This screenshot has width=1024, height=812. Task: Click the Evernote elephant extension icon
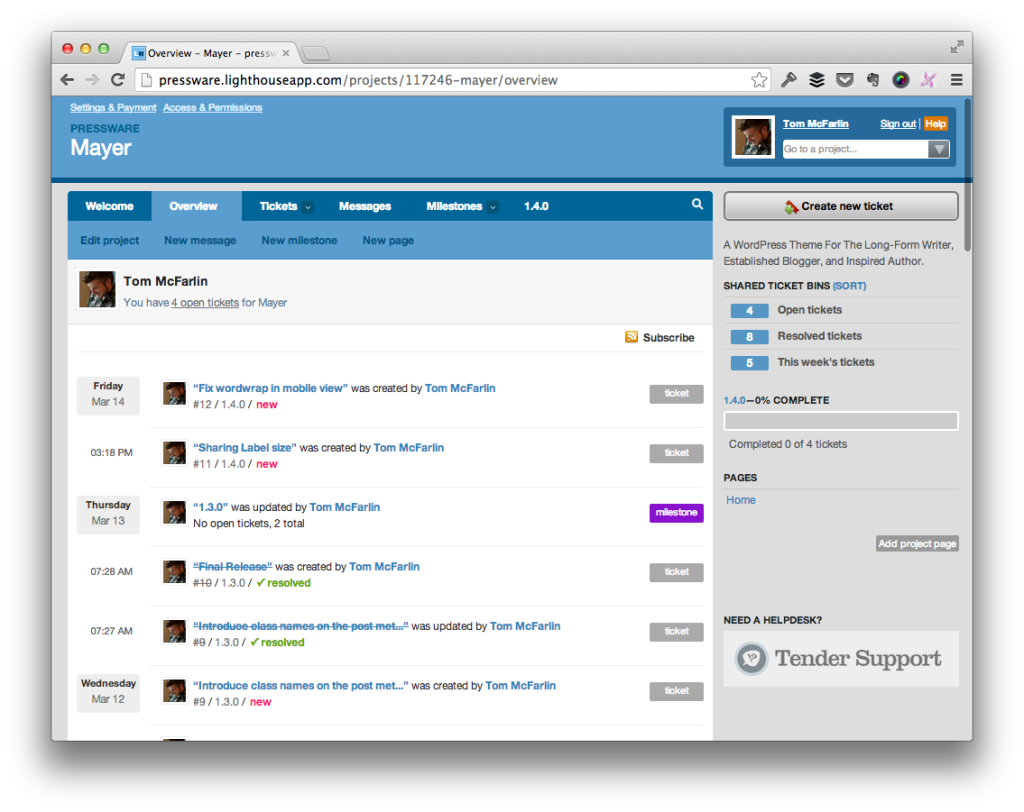872,80
